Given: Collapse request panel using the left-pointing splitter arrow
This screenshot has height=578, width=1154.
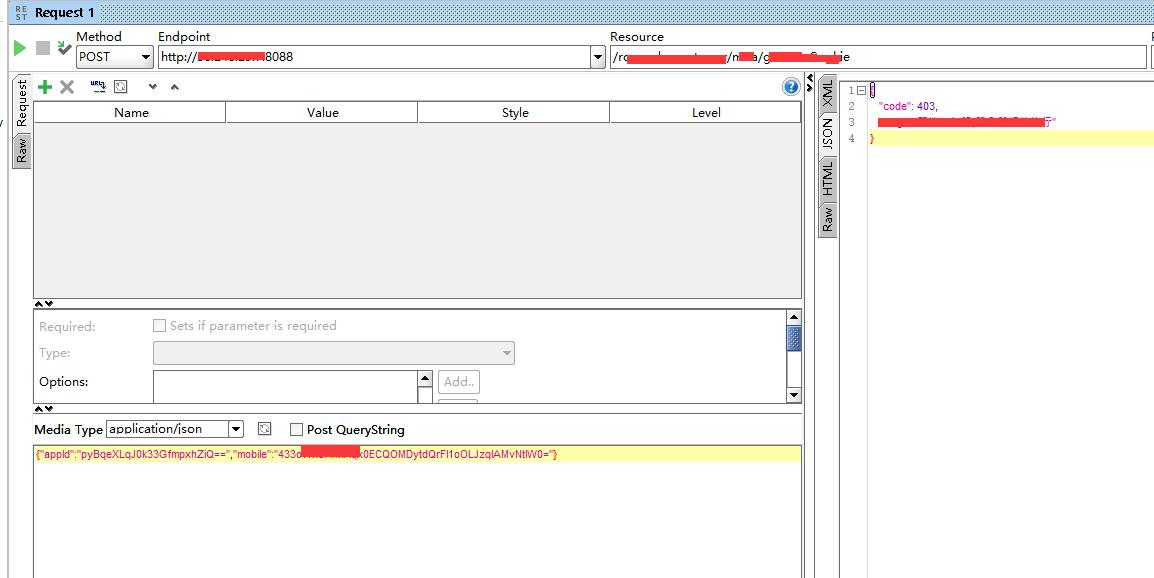Looking at the screenshot, I should (x=810, y=79).
